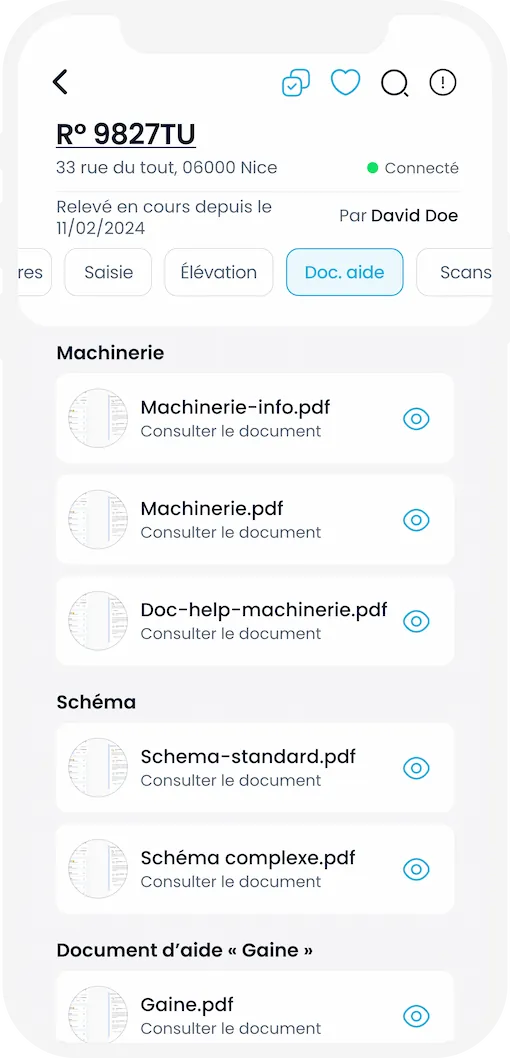The height and width of the screenshot is (1058, 510).
Task: Open the R° 9827TU title link
Action: (x=125, y=134)
